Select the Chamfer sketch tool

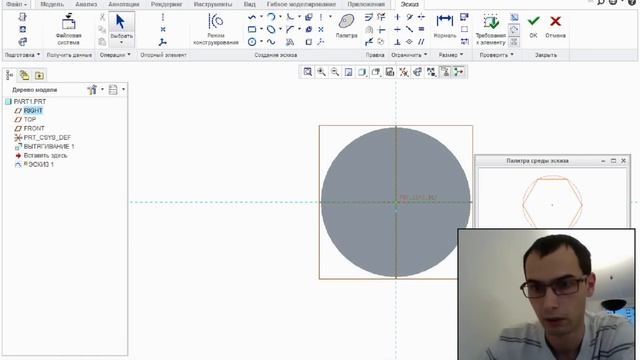pyautogui.click(x=290, y=29)
